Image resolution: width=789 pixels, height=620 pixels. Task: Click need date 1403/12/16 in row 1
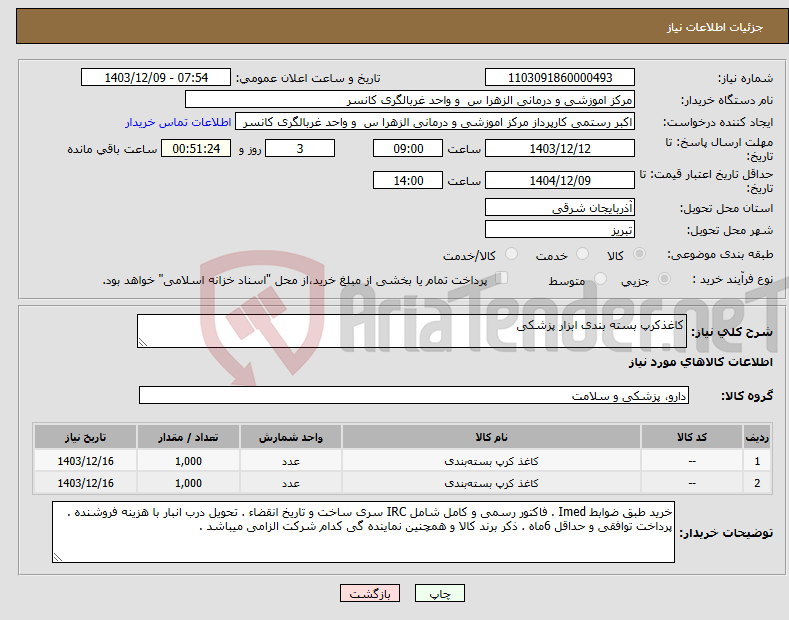[86, 461]
